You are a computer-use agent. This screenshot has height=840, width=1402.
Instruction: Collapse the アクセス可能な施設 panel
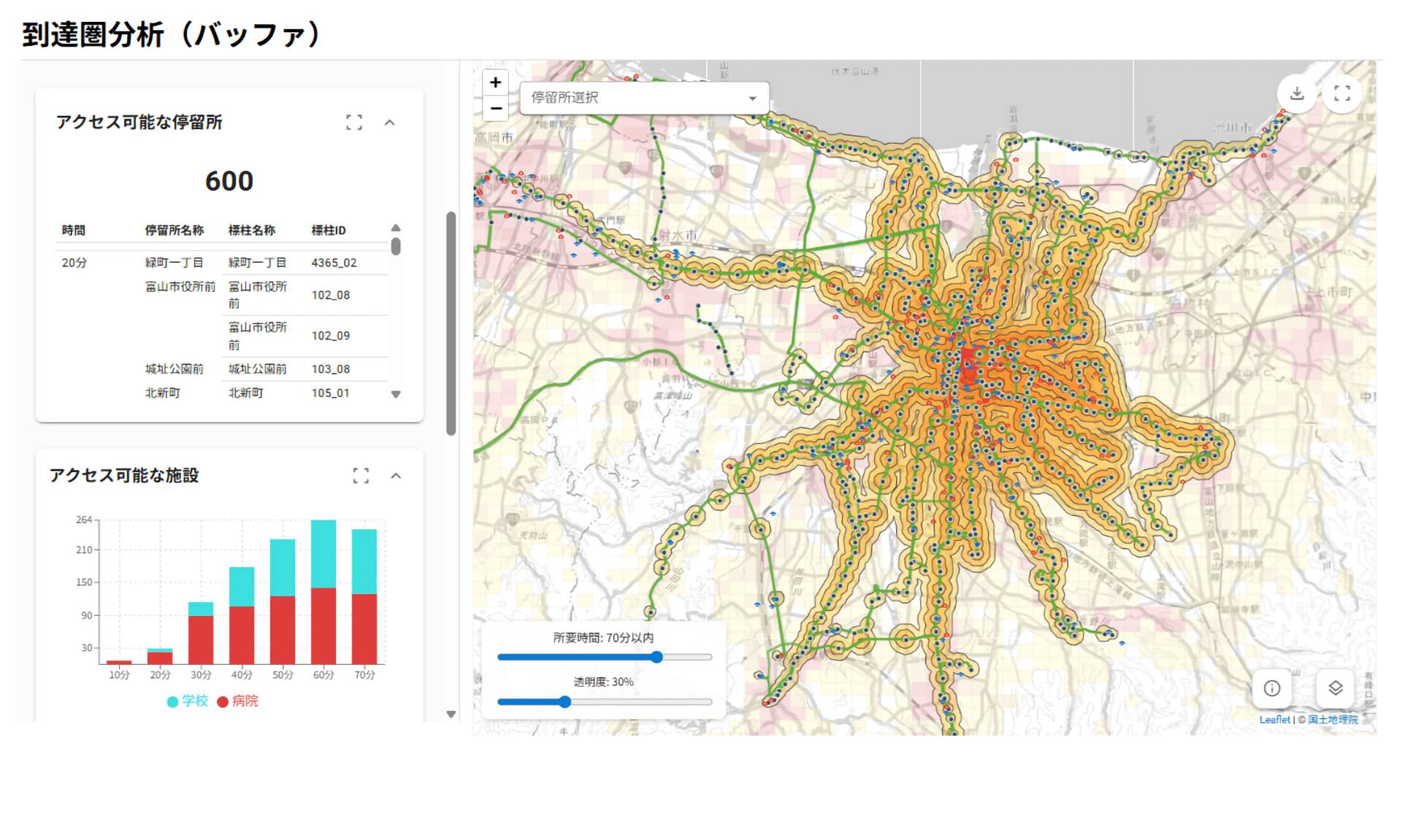(x=396, y=476)
